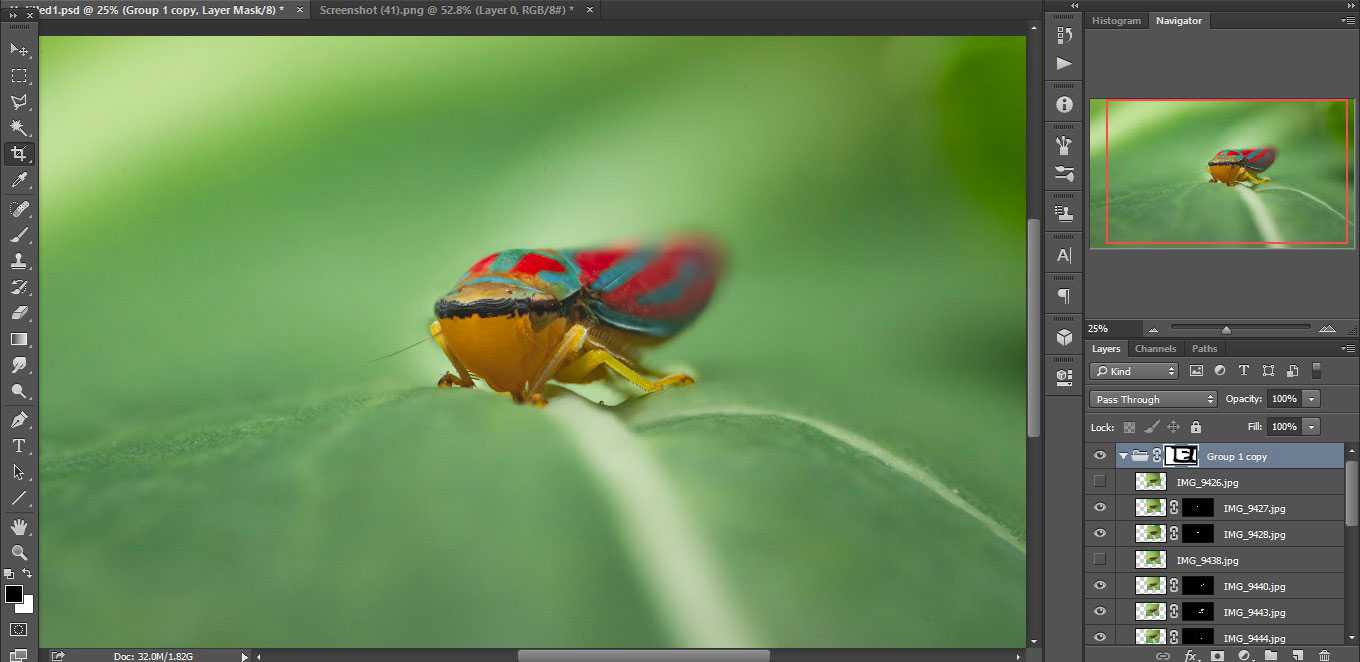Click the layer style fx icon
Viewport: 1360px width, 662px height.
(x=1191, y=656)
